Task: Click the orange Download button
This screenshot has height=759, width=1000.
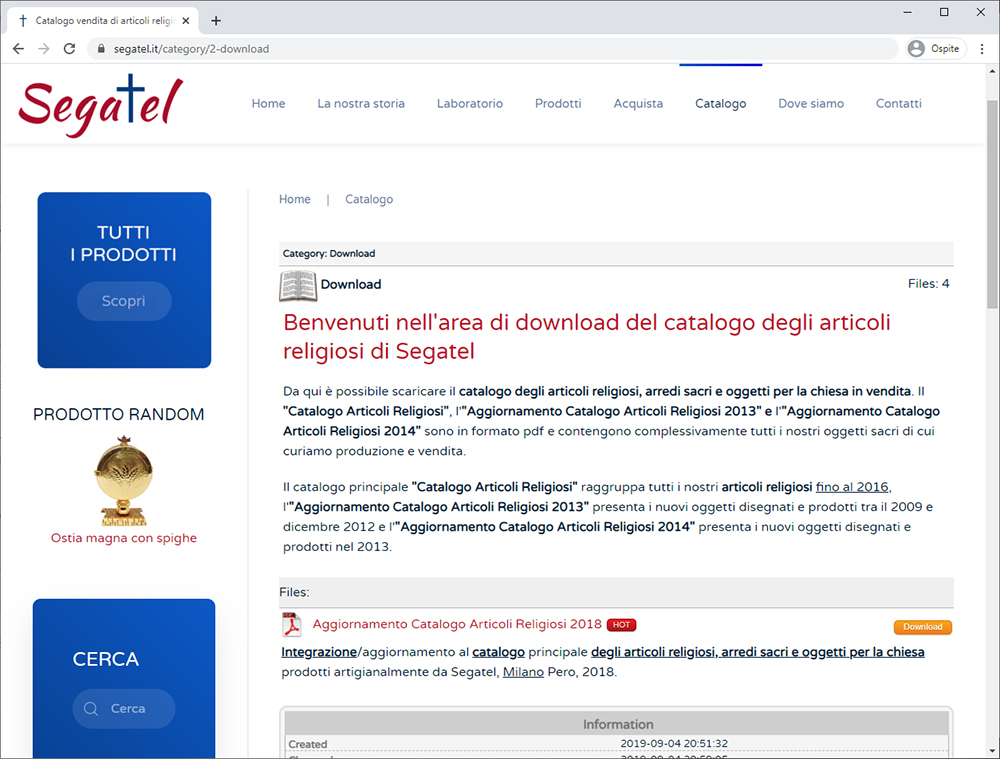Action: pyautogui.click(x=923, y=627)
